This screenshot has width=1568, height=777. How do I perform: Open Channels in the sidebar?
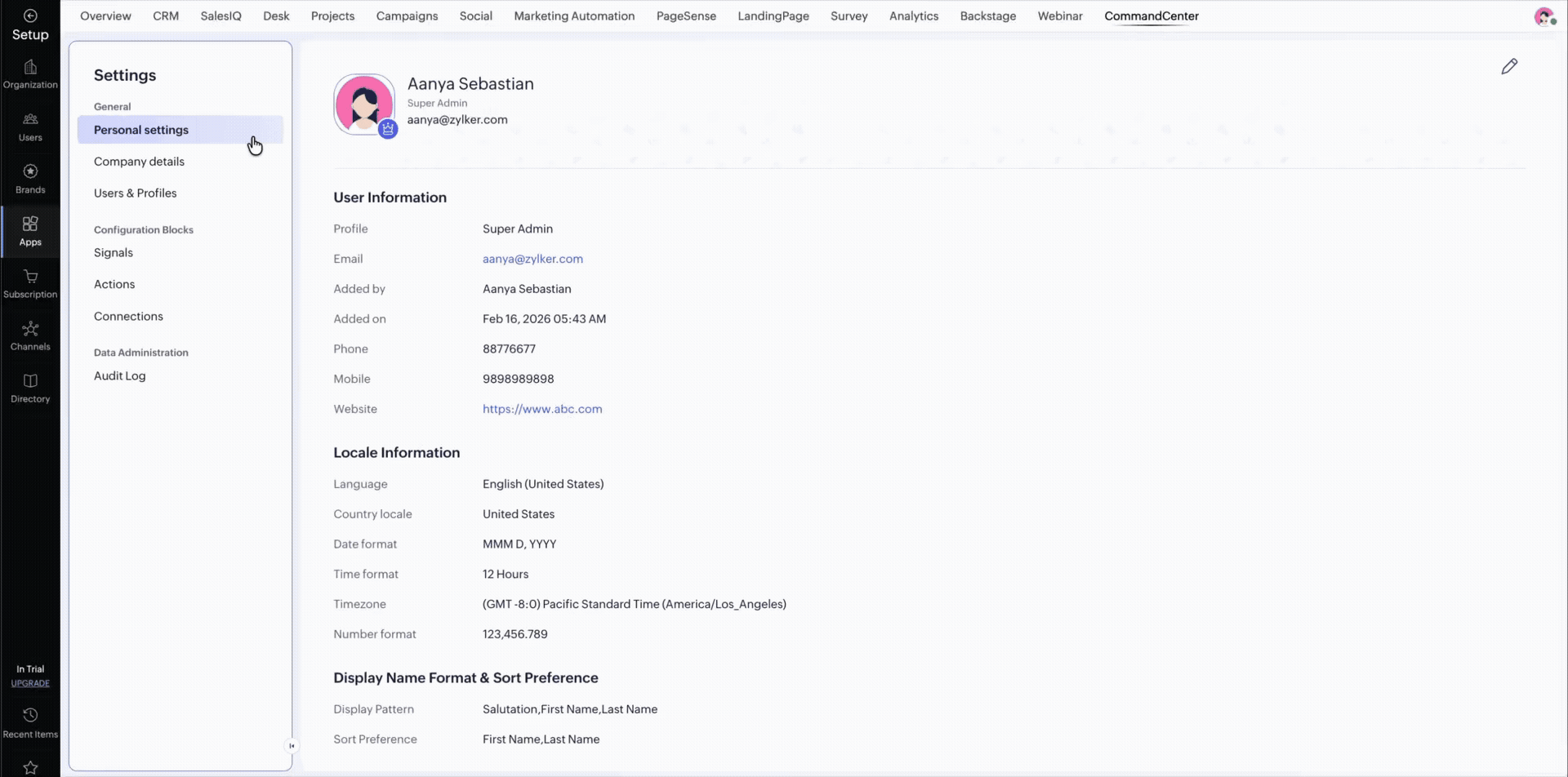(30, 335)
